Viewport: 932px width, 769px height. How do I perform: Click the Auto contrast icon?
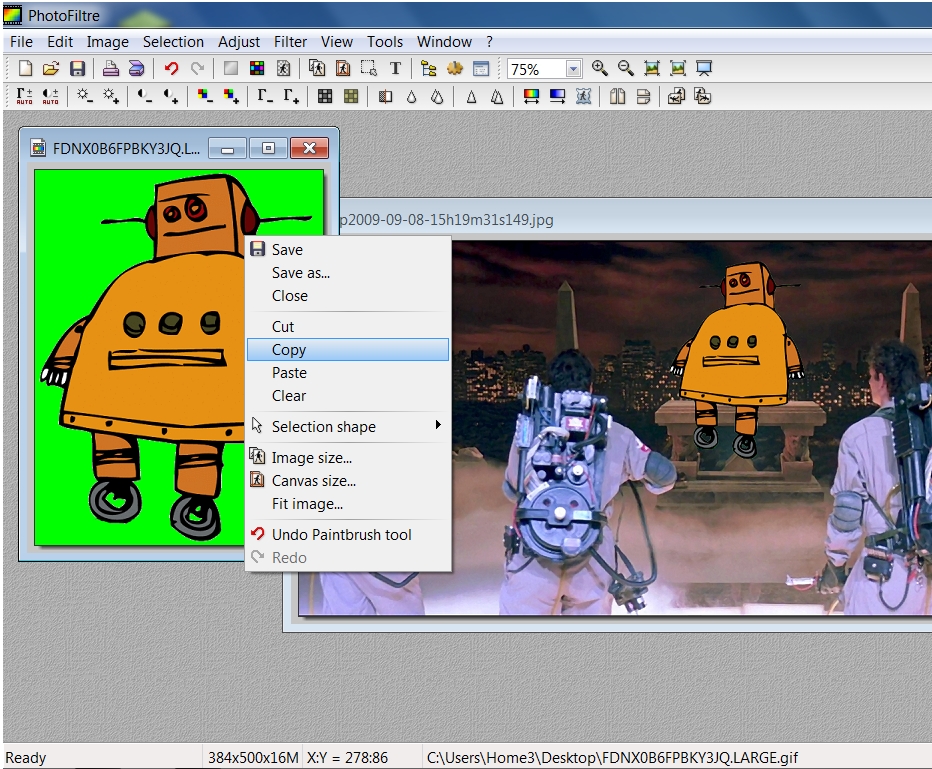(x=51, y=96)
